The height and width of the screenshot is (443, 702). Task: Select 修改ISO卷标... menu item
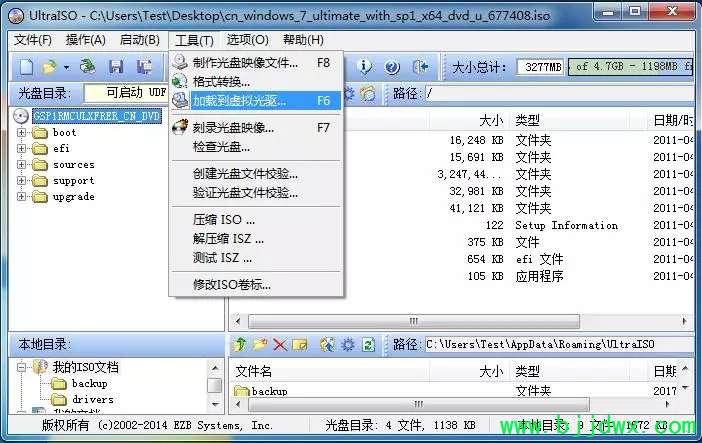(256, 284)
